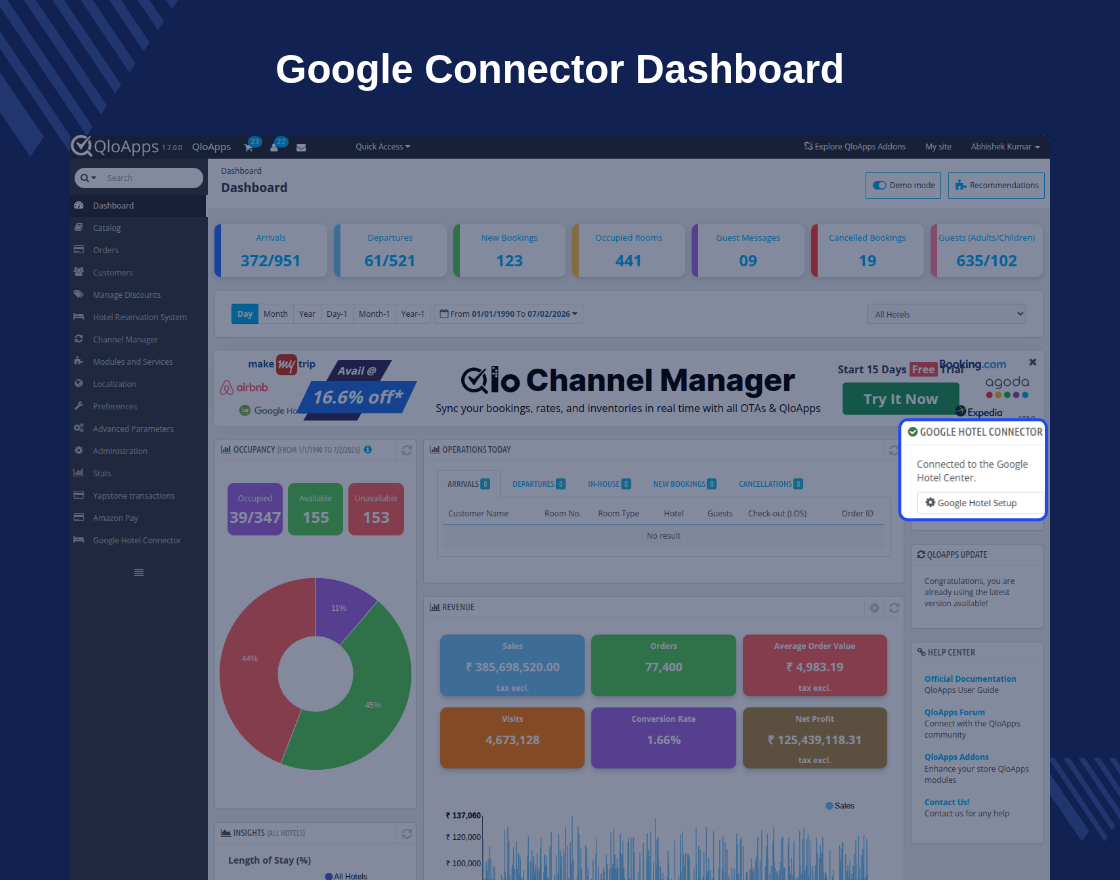
Task: Switch to the In-House operations tab
Action: (x=609, y=484)
